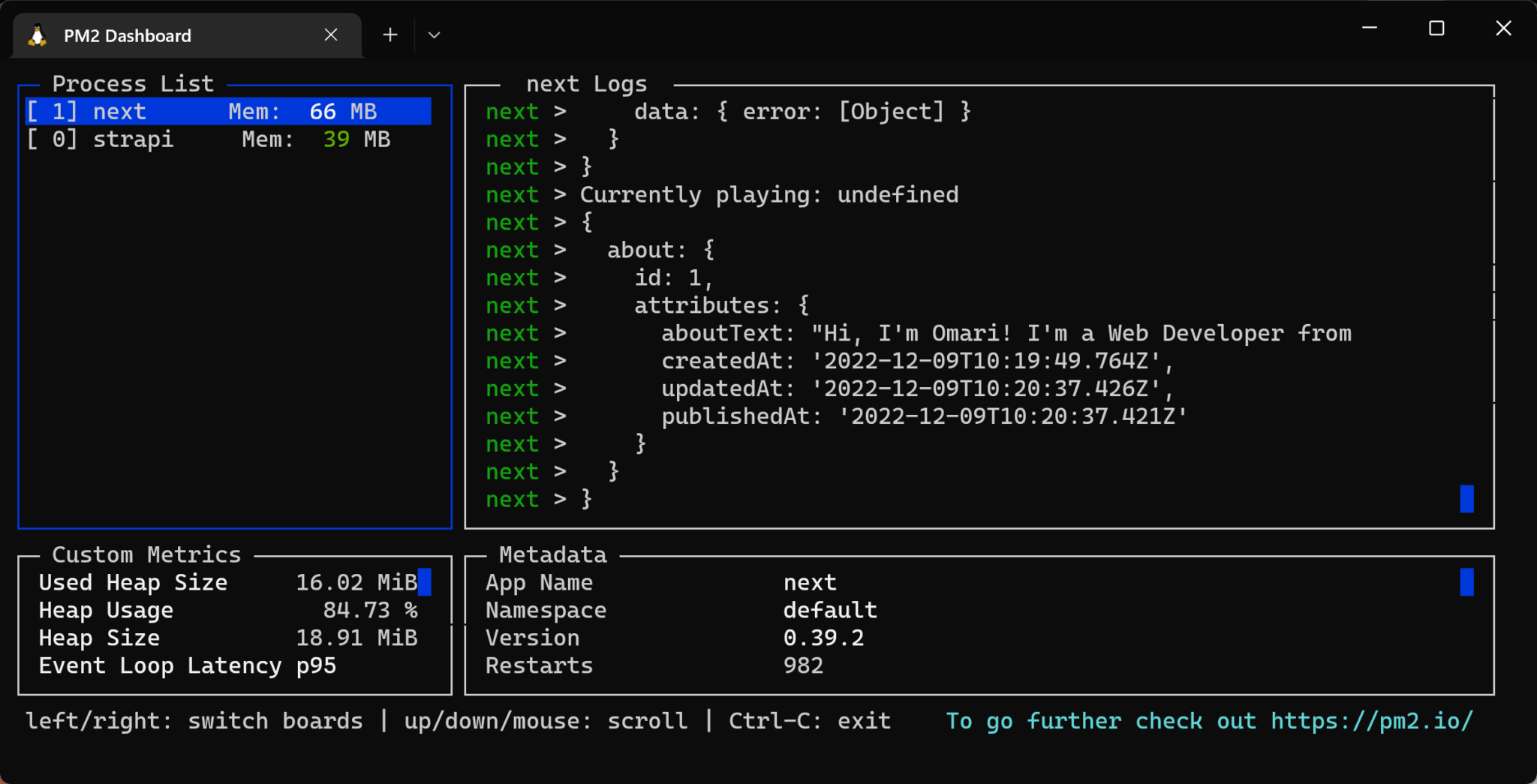Click the Metadata panel scrollbar thumb
1537x784 pixels.
click(x=1466, y=581)
